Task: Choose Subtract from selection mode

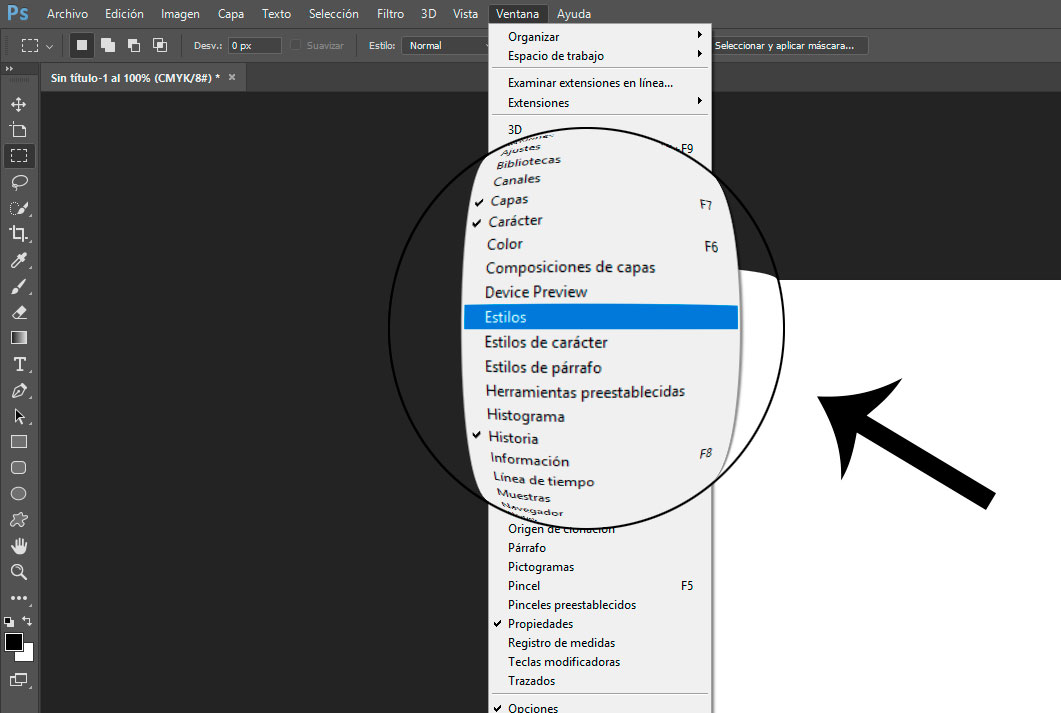Action: [134, 45]
